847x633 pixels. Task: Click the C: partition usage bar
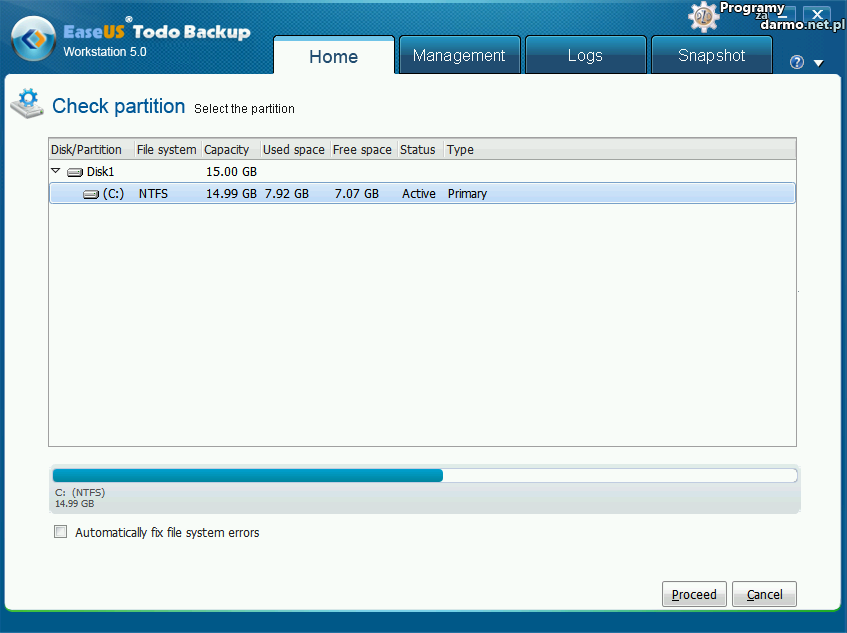[424, 476]
